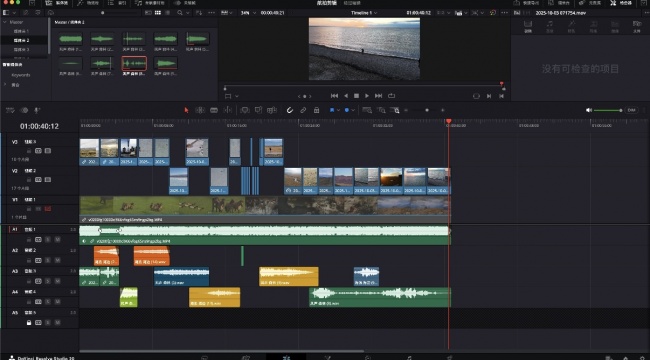The image size is (650, 360).
Task: Open the flag color dropdown arrow
Action: [339, 110]
